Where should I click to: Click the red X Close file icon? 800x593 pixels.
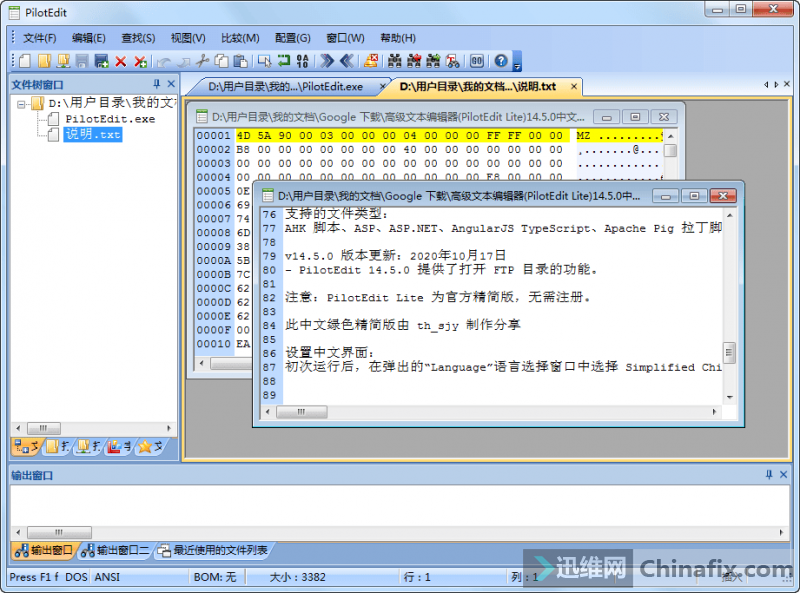[x=120, y=62]
